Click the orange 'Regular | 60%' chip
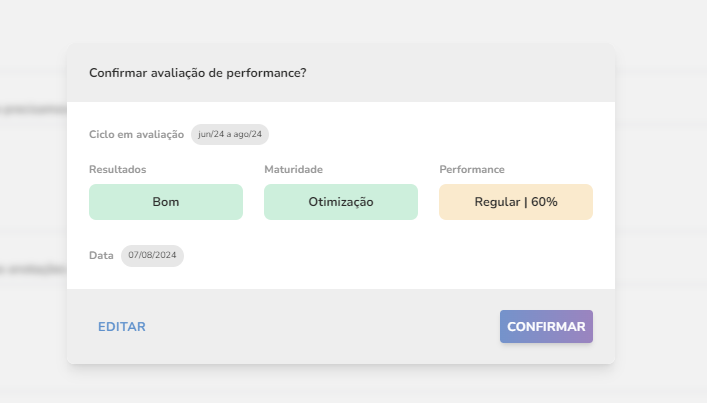This screenshot has height=403, width=707. (x=516, y=202)
